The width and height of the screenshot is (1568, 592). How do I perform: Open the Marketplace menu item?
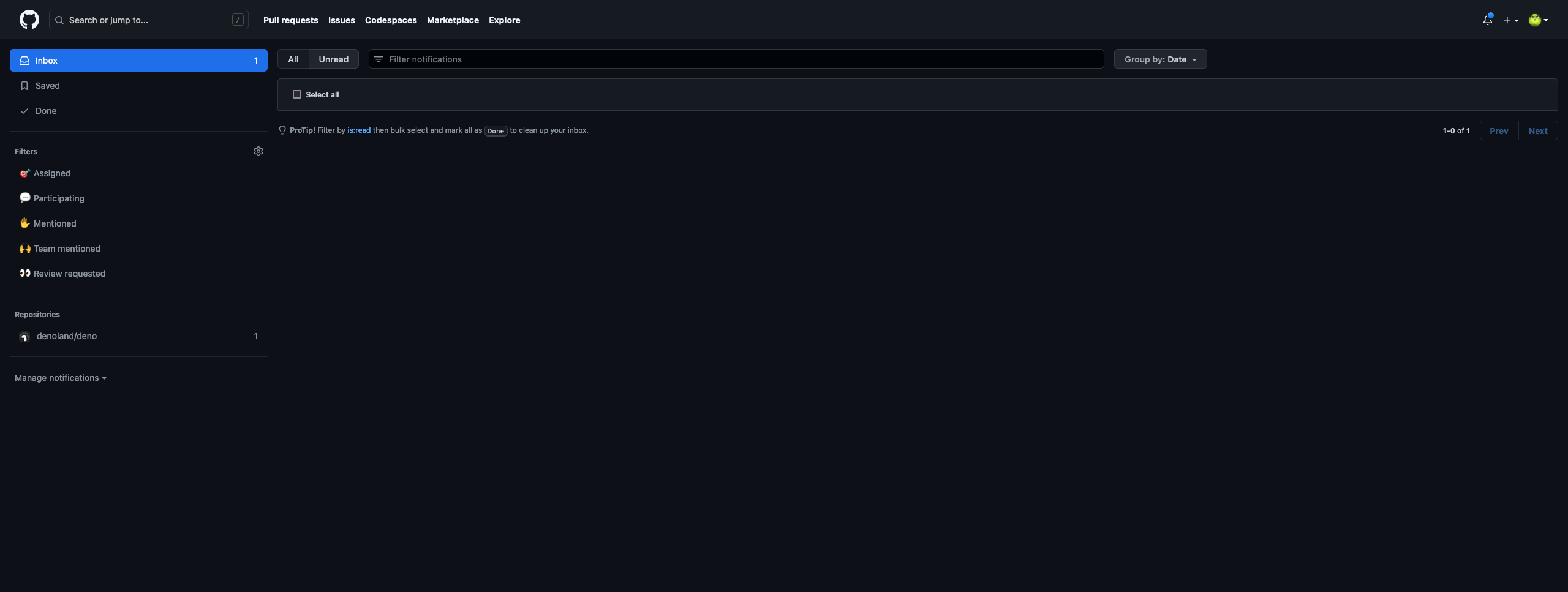[x=453, y=20]
